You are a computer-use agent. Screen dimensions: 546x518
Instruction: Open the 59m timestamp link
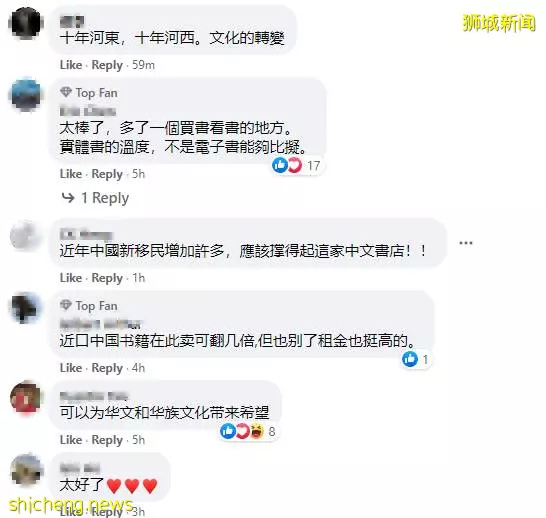[x=143, y=65]
